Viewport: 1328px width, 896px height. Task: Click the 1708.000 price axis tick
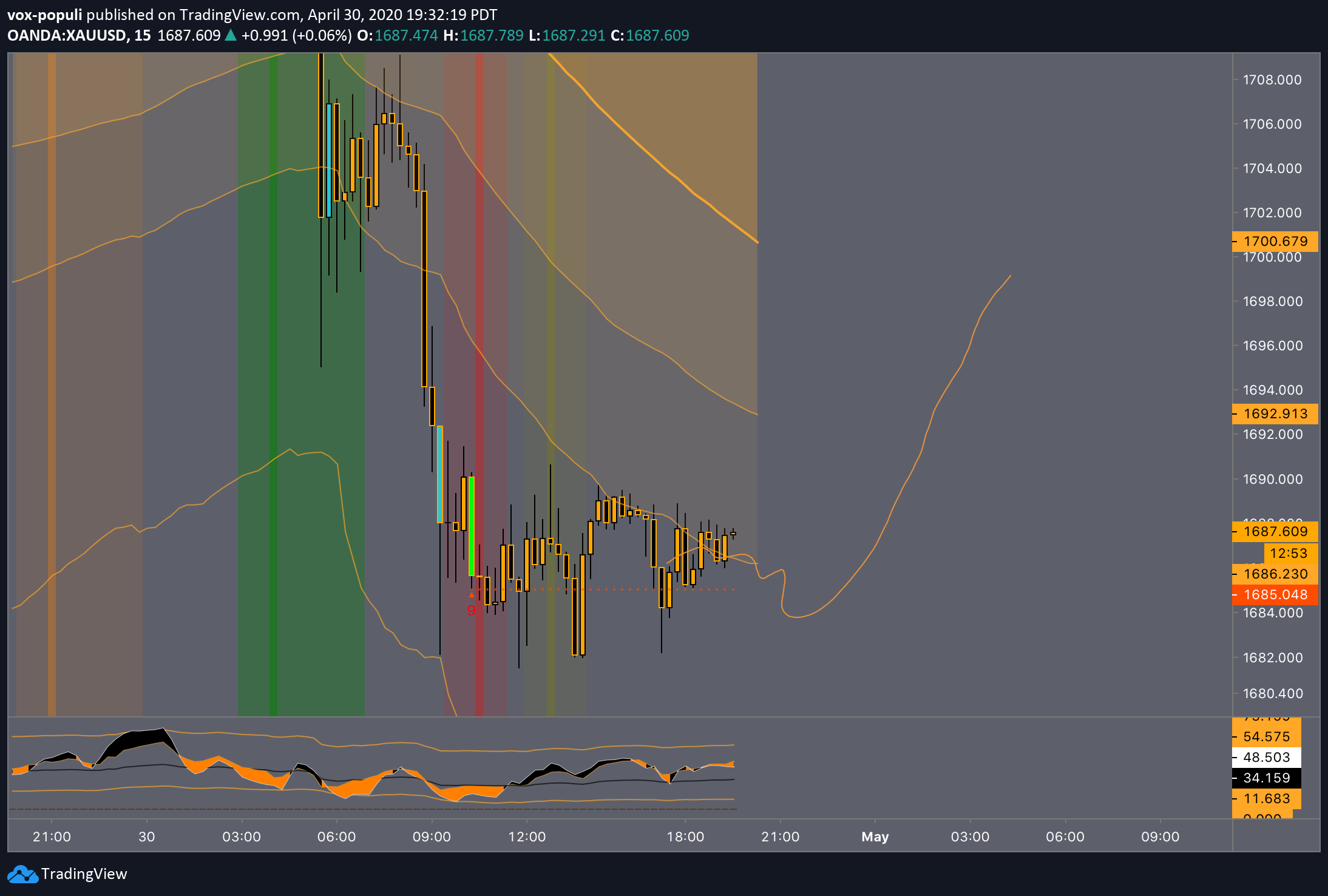pyautogui.click(x=1272, y=80)
